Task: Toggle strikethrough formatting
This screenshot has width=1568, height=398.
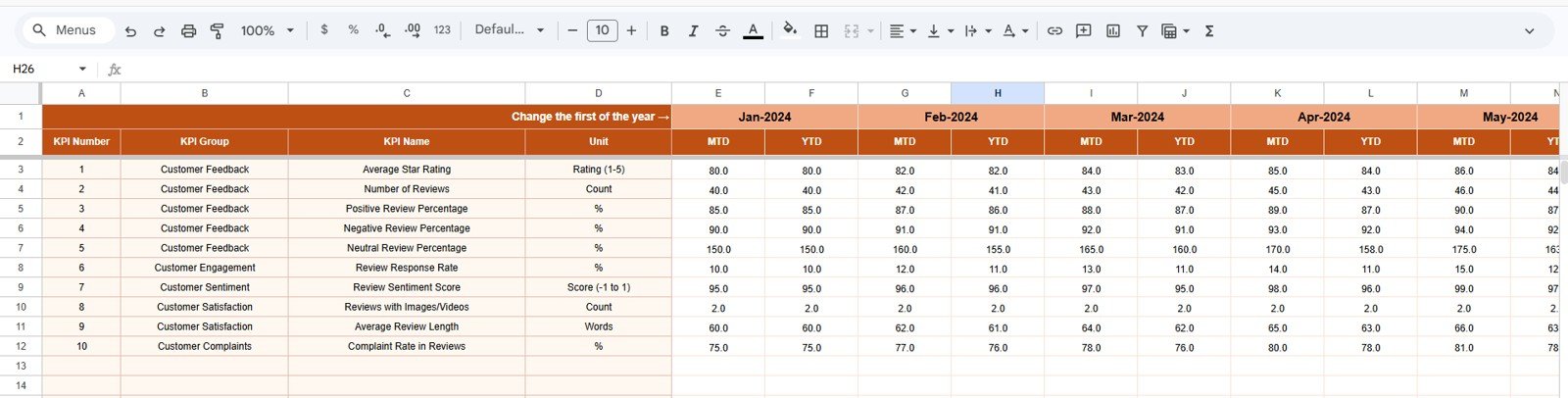Action: click(x=722, y=31)
